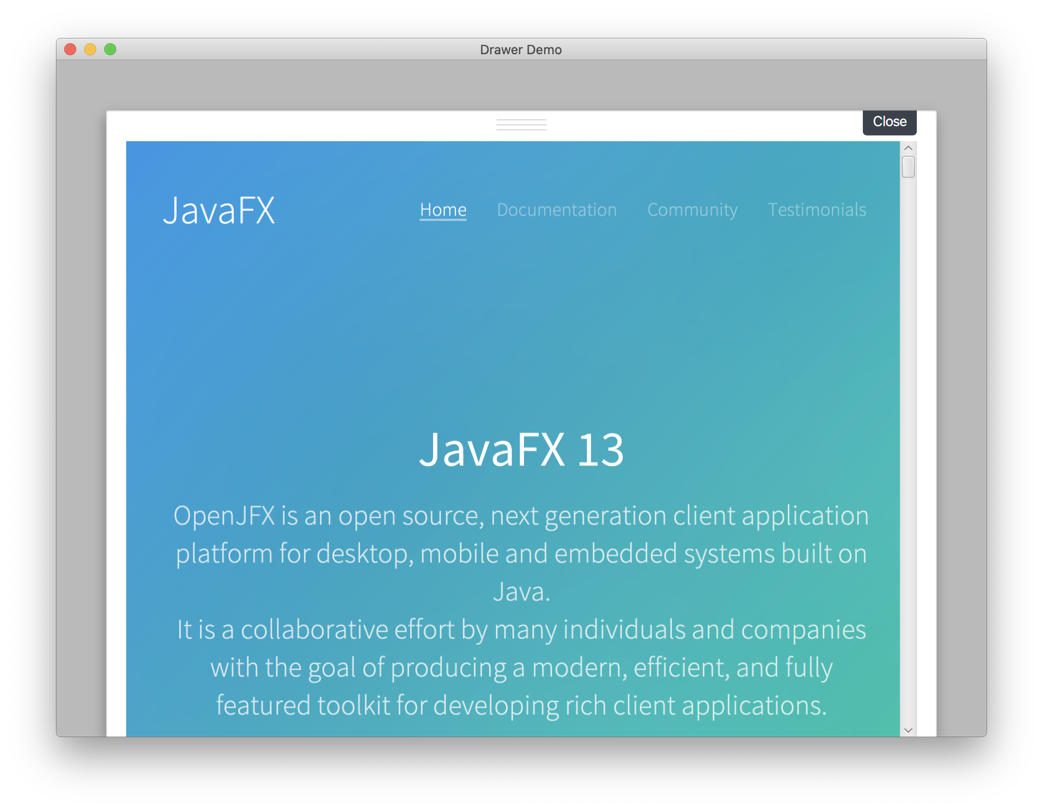Viewport: 1043px width, 811px height.
Task: Click the scrollbar track below the thumb
Action: point(908,450)
